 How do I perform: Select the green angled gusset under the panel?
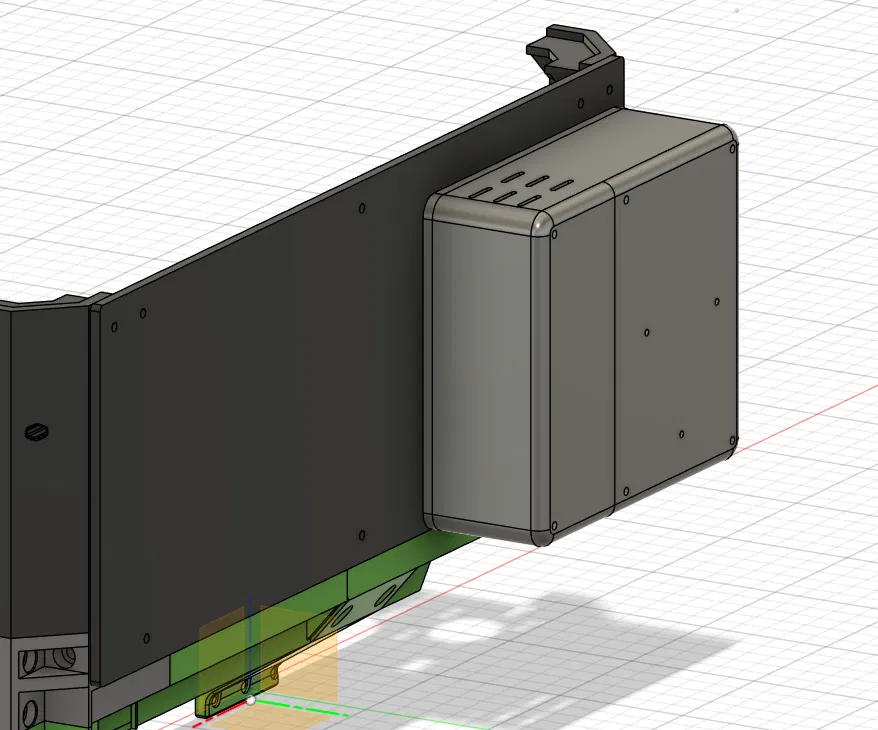[367, 607]
